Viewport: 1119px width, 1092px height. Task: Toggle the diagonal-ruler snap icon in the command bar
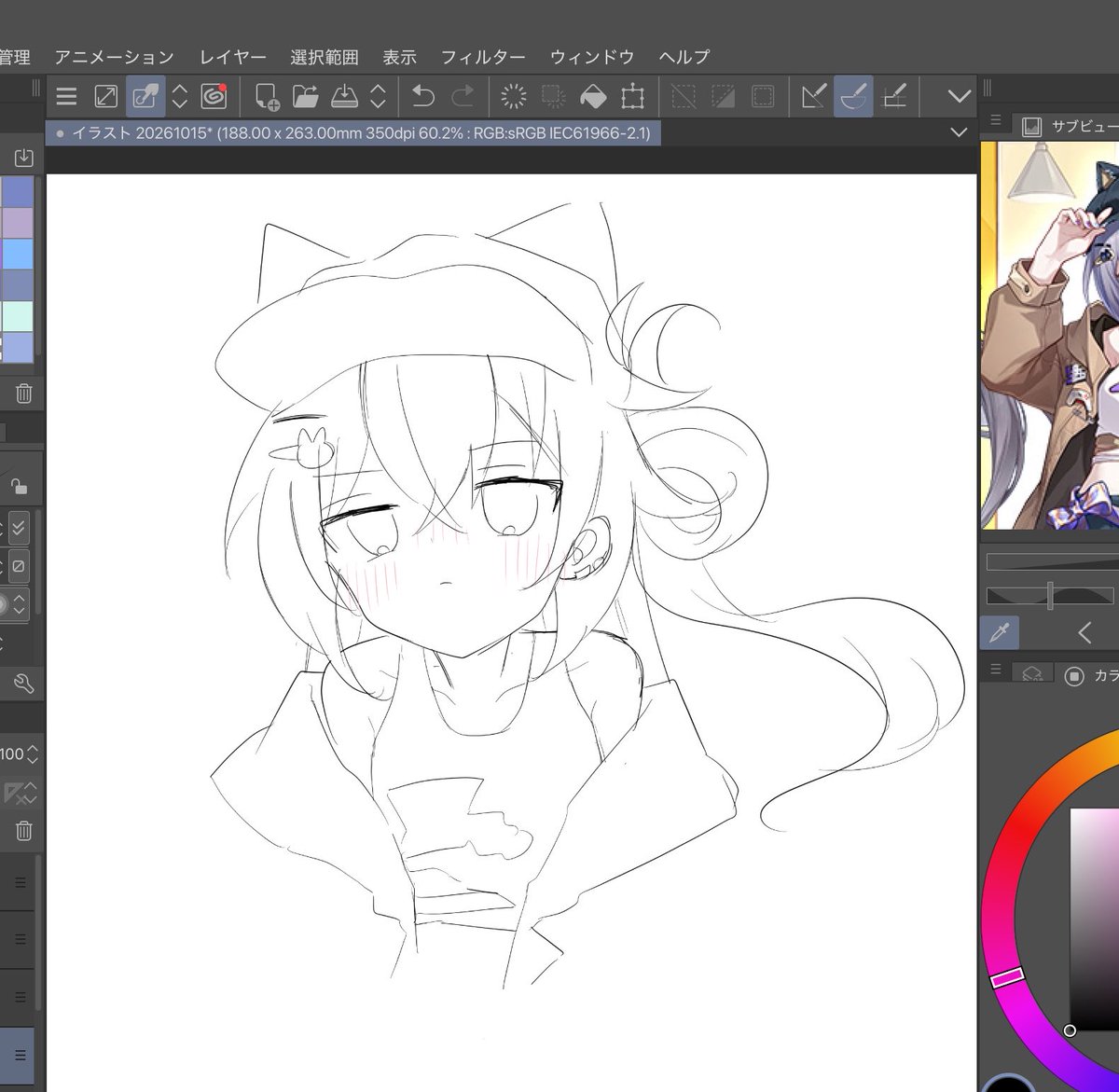[814, 96]
